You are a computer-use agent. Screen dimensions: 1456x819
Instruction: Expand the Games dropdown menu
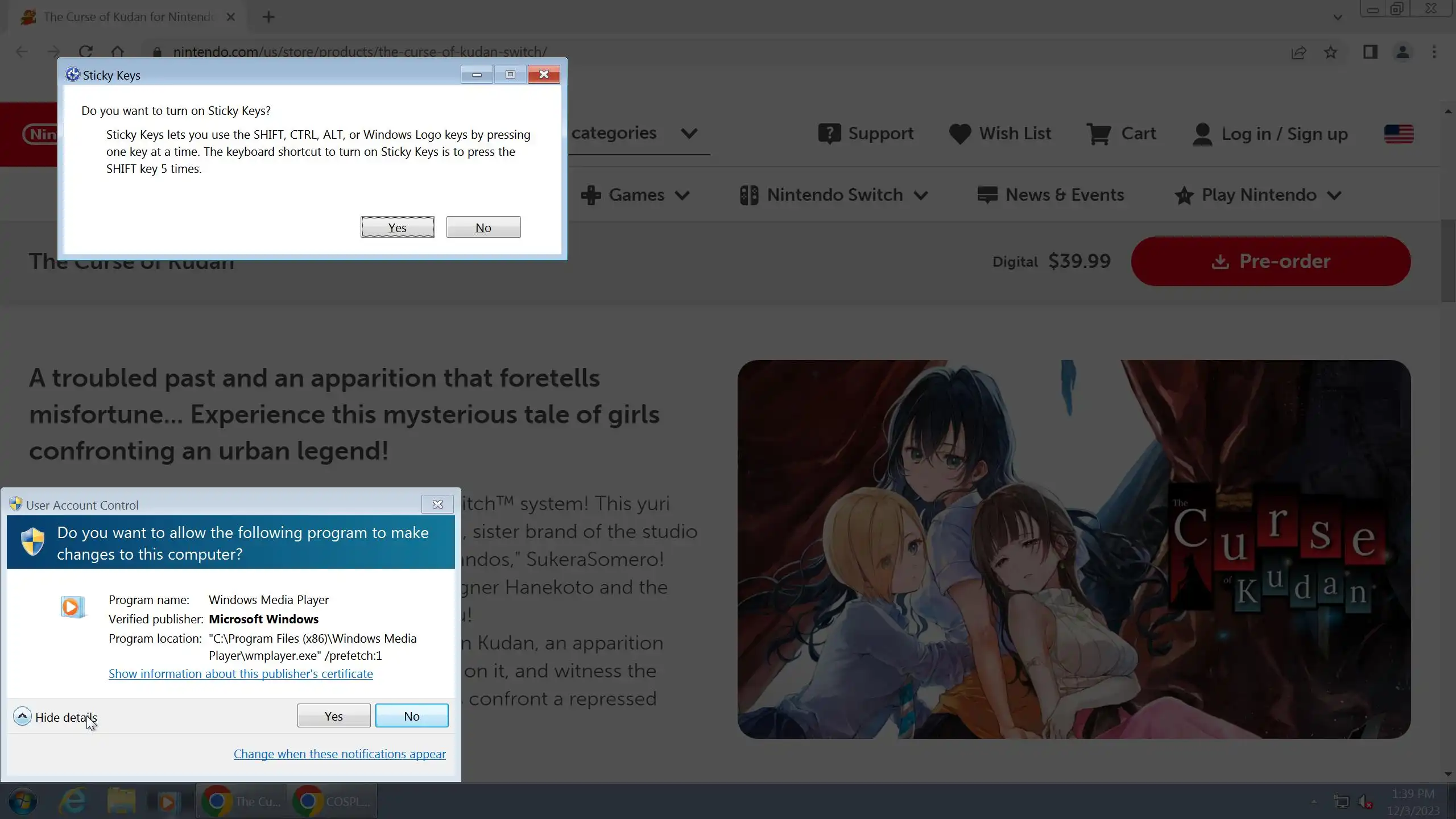[x=635, y=195]
